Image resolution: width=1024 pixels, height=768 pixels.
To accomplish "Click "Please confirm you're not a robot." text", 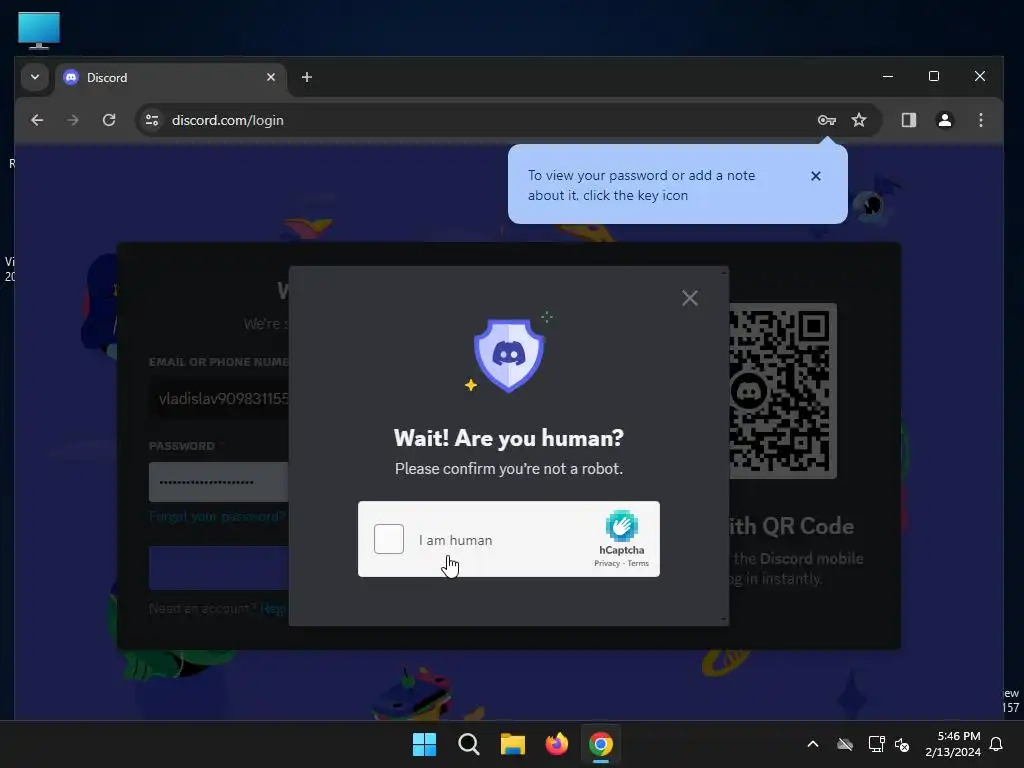I will [509, 468].
